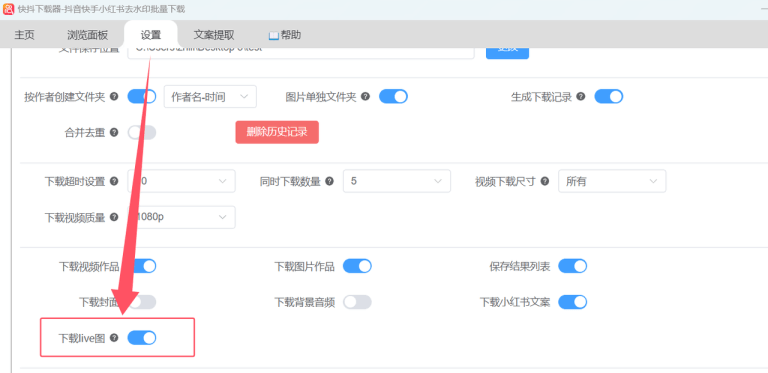This screenshot has width=768, height=373.
Task: Disable 下载live图 switch
Action: tap(142, 338)
